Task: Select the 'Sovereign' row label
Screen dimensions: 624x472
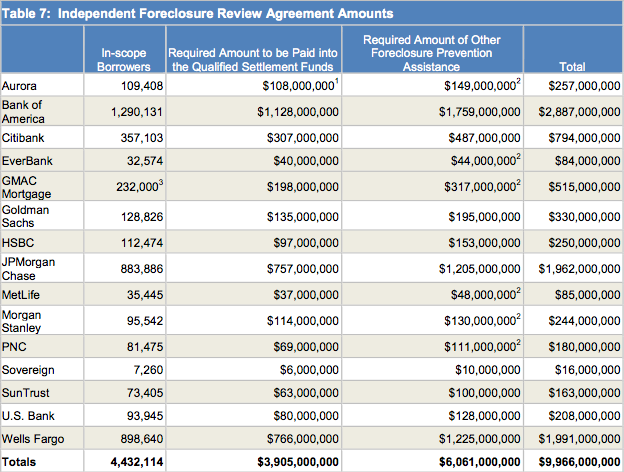Action: click(x=28, y=370)
